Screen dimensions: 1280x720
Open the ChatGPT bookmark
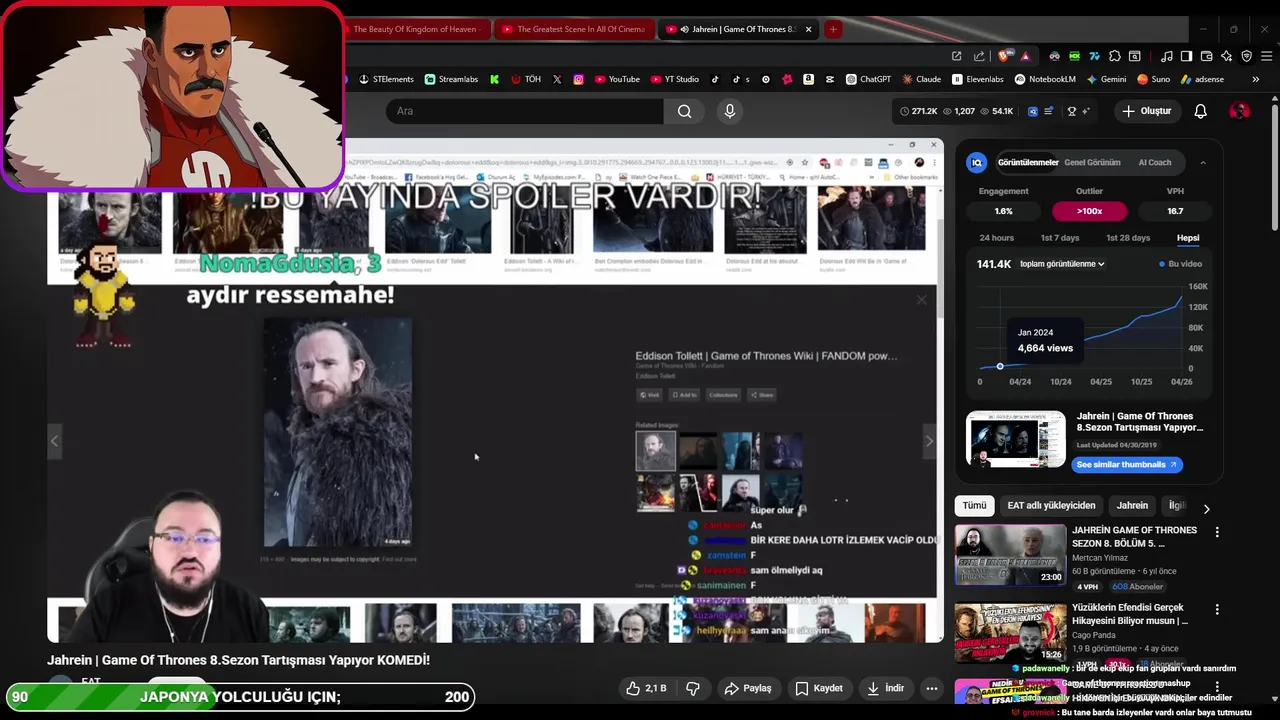pyautogui.click(x=868, y=79)
